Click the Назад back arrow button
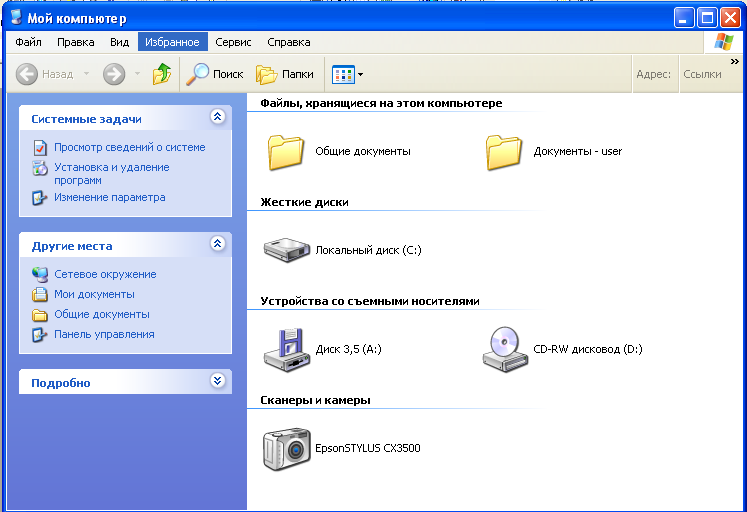The image size is (747, 512). pyautogui.click(x=27, y=74)
